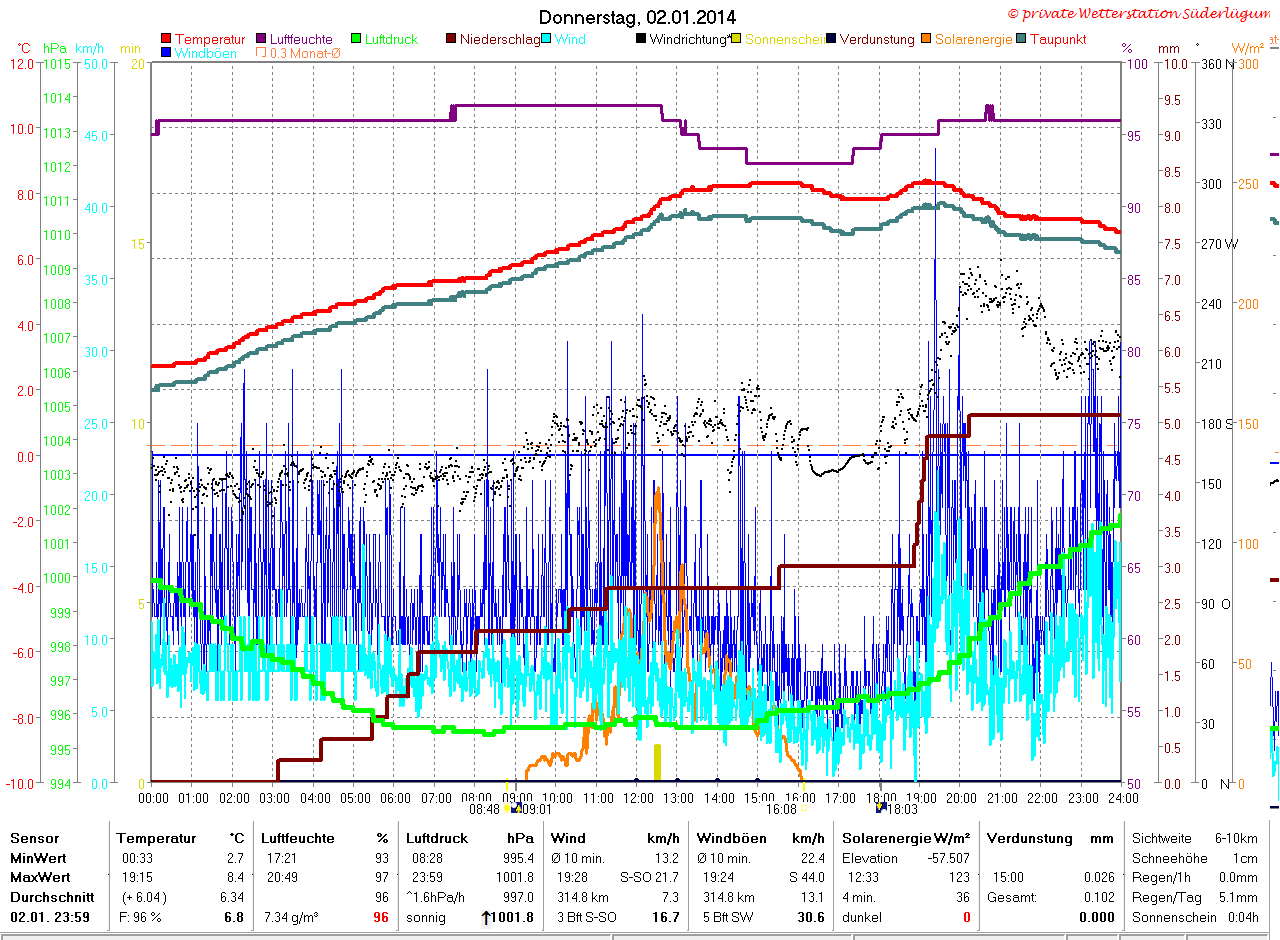The image size is (1280, 940).
Task: Click the moonrise icon beside 09:01
Action: (x=516, y=808)
